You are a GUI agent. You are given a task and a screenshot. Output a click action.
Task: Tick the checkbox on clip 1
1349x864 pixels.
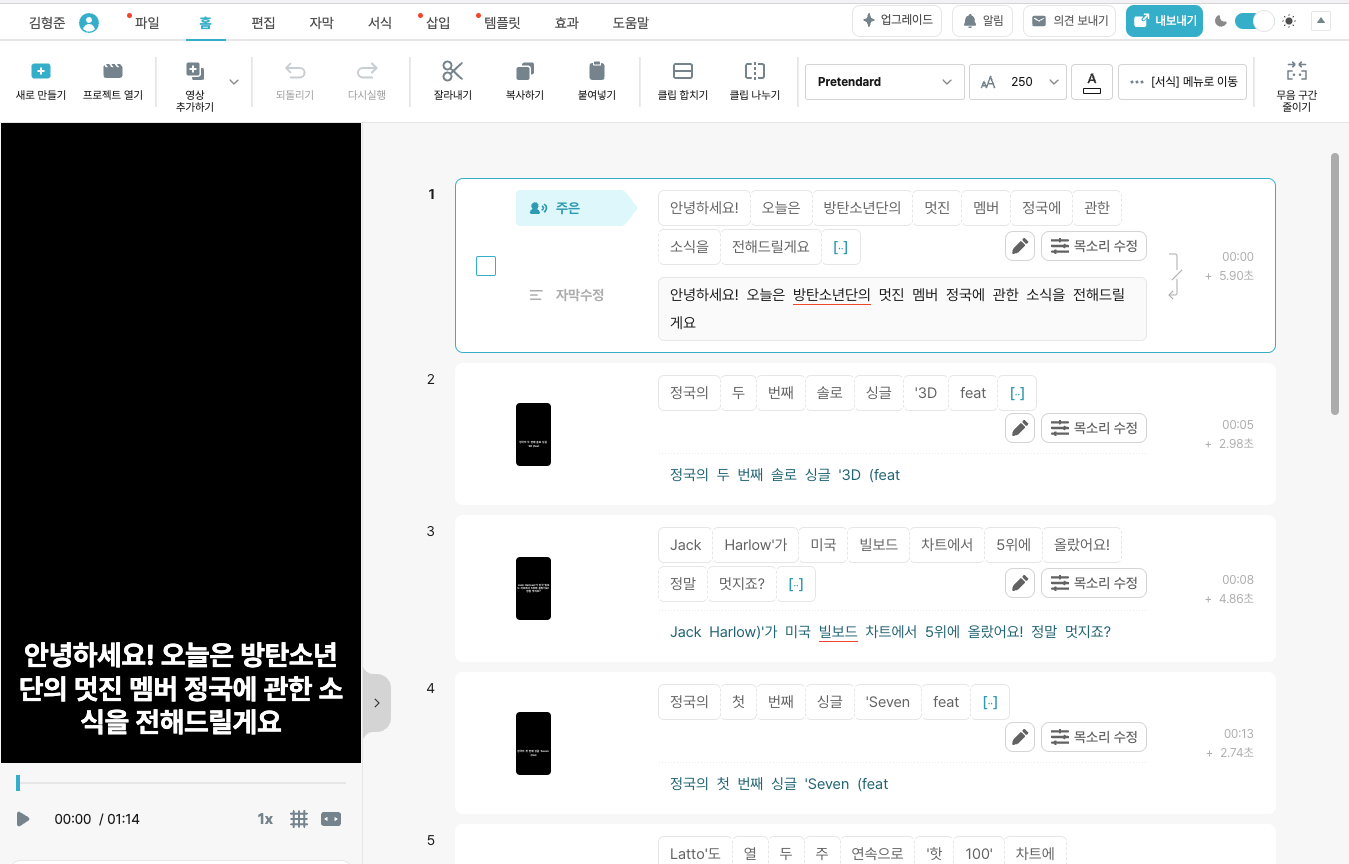(x=486, y=266)
